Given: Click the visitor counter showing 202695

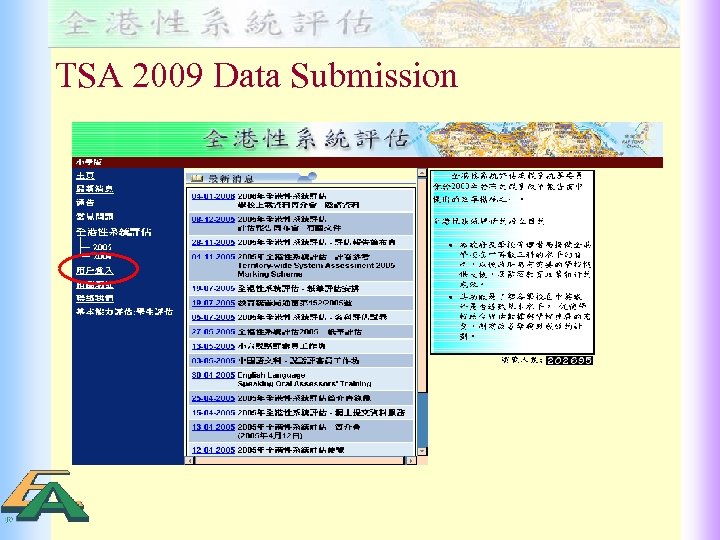Looking at the screenshot, I should pos(569,360).
